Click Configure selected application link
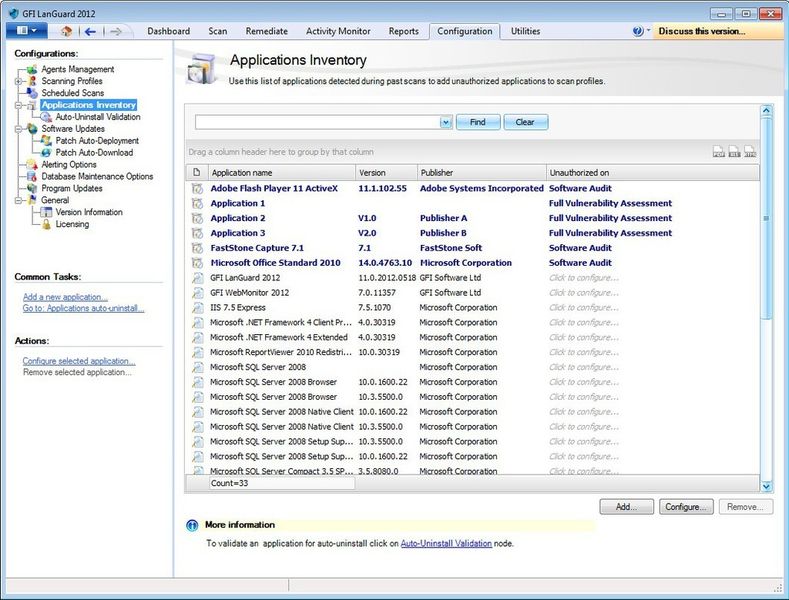 (79, 361)
